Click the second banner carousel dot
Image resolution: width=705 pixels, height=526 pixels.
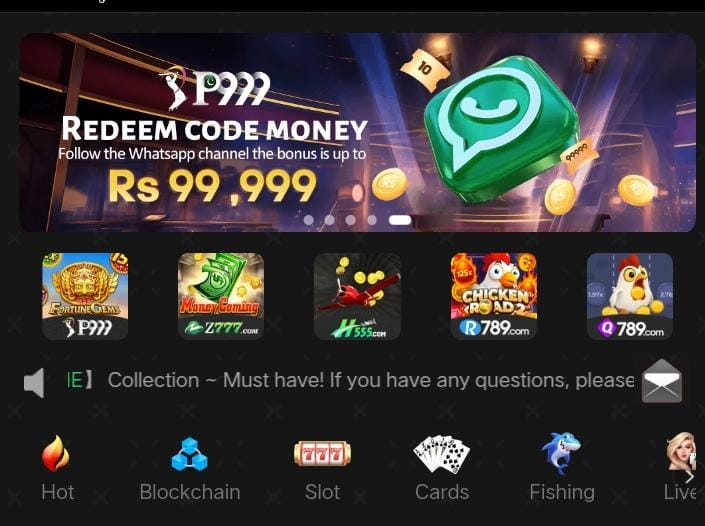(x=330, y=220)
